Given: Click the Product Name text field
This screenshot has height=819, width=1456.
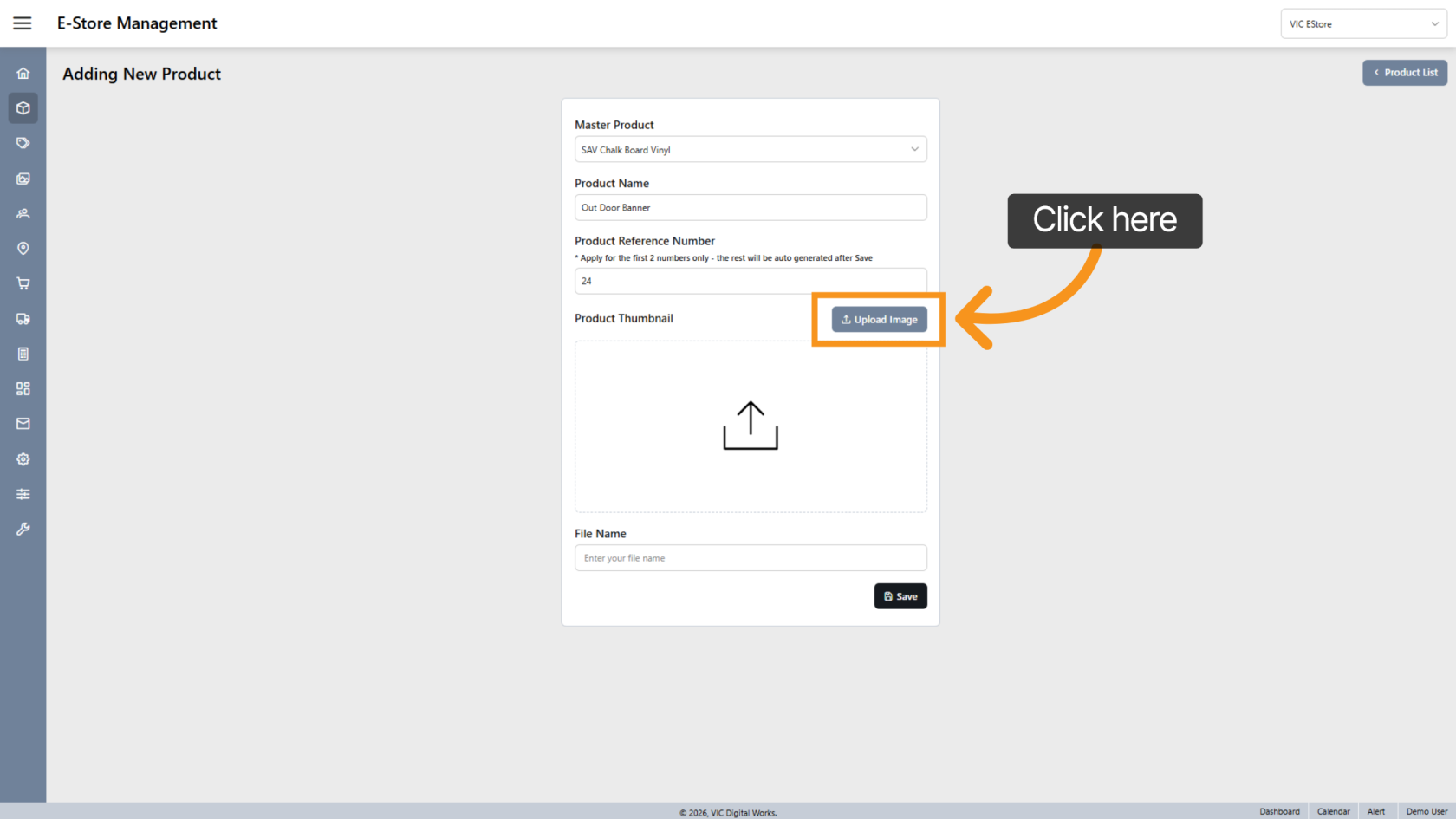Looking at the screenshot, I should coord(751,208).
